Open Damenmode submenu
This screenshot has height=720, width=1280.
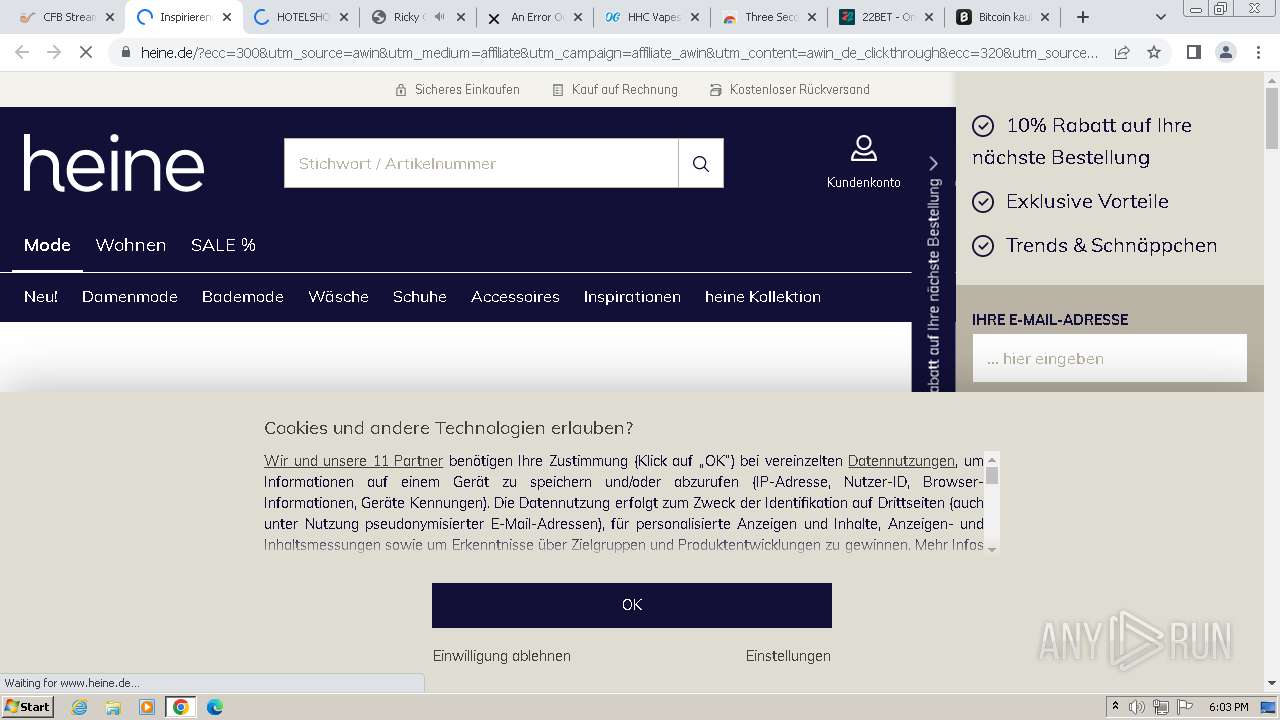pos(130,297)
